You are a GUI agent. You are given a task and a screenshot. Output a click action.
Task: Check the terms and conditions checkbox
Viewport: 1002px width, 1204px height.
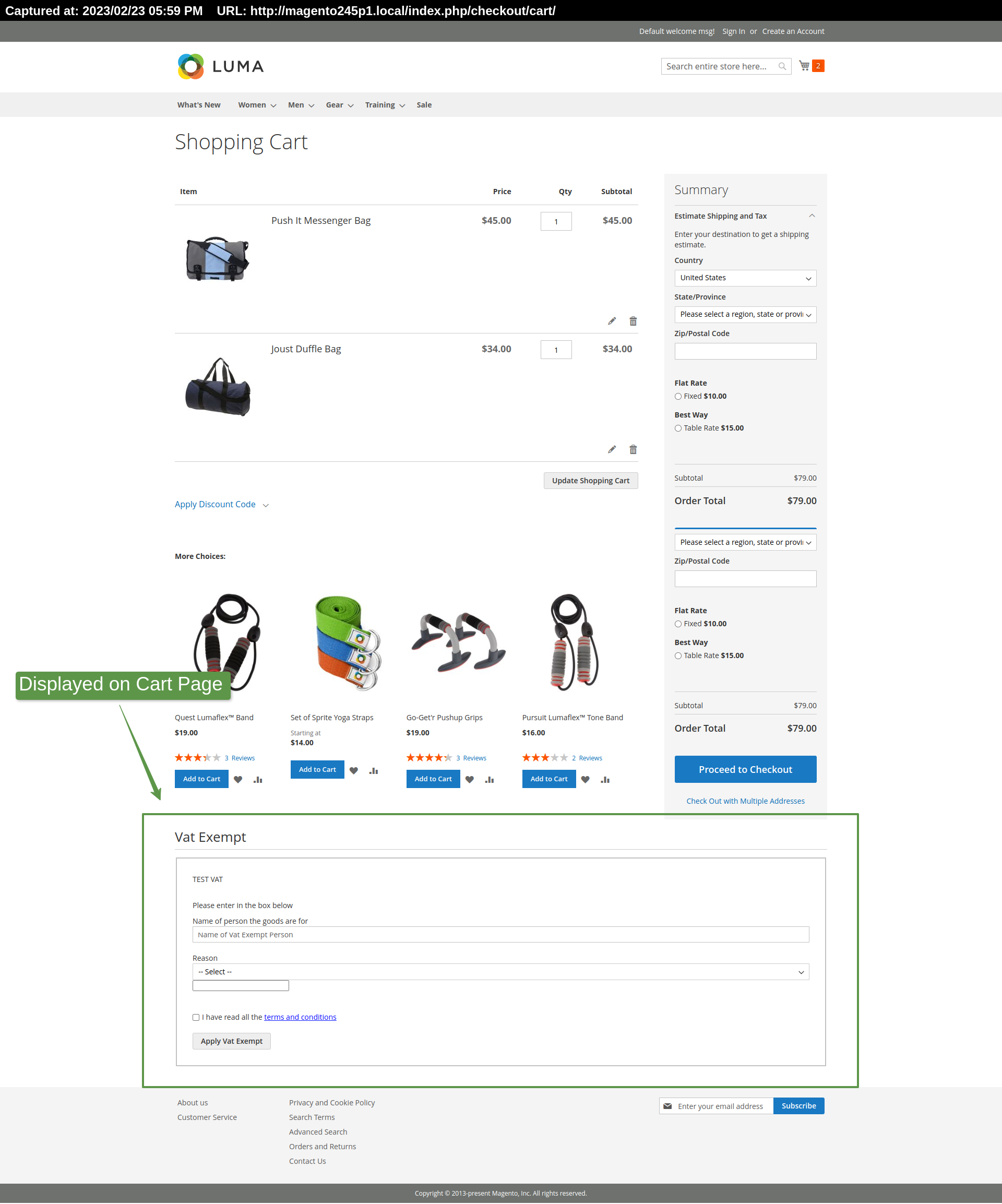(x=196, y=1017)
